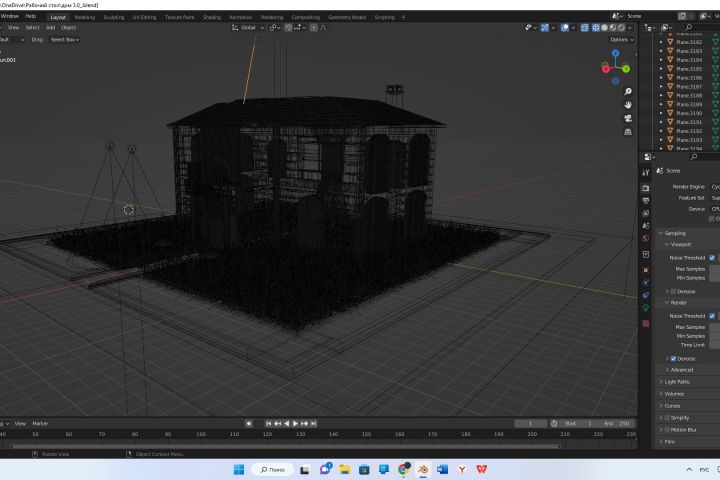Click the green Y axis gizmo
The height and width of the screenshot is (480, 720).
point(626,69)
